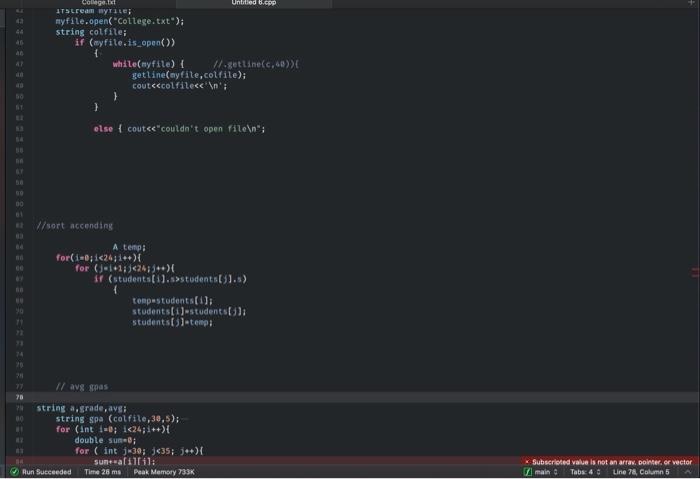Add a new tab with the plus icon

pos(691,3)
